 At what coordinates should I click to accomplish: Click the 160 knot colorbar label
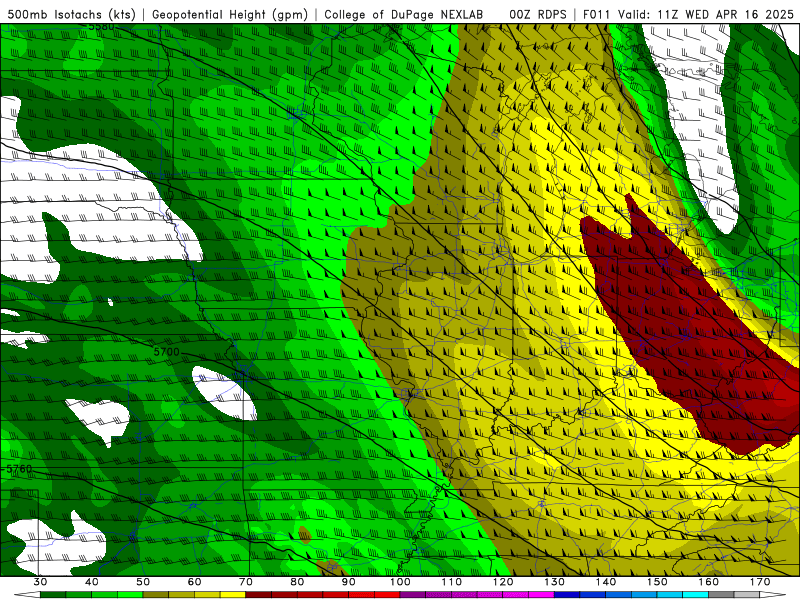(709, 582)
